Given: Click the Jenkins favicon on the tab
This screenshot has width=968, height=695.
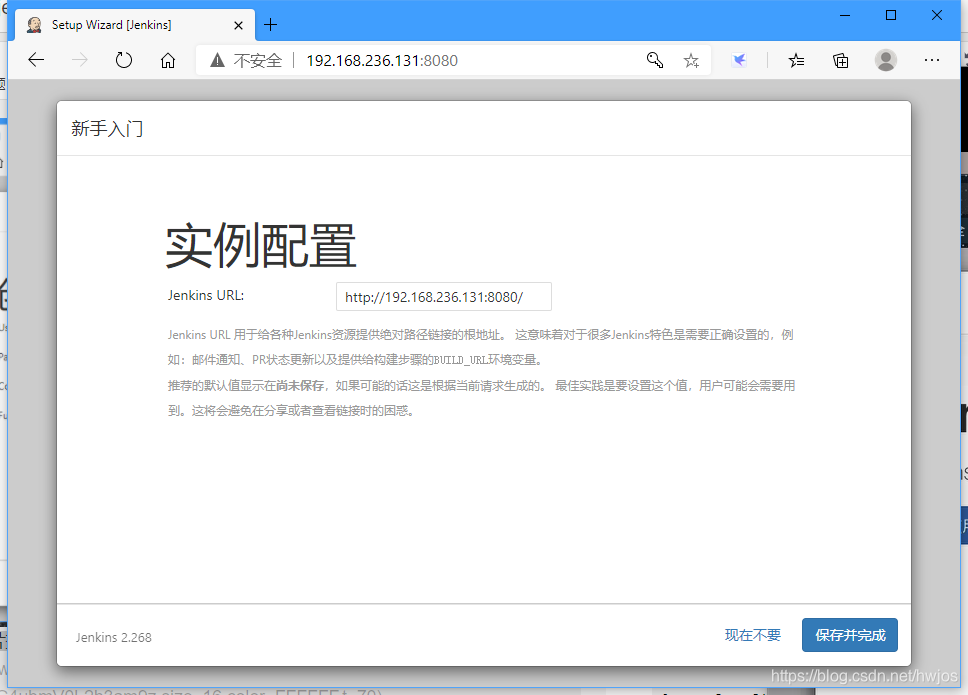Looking at the screenshot, I should click(33, 24).
